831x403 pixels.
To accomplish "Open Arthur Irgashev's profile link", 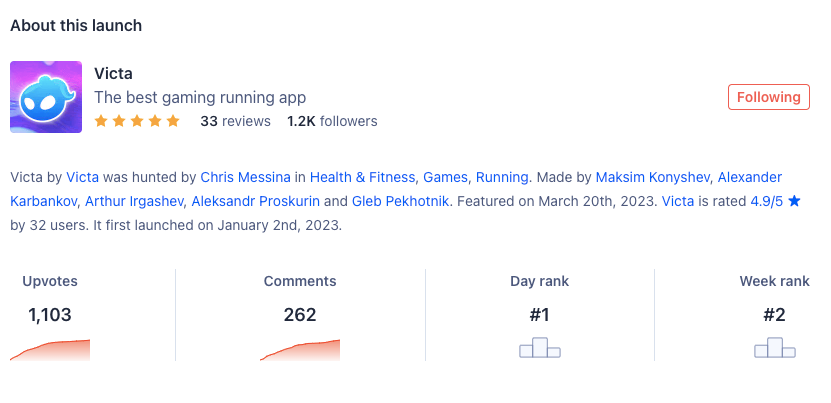I will (x=134, y=201).
